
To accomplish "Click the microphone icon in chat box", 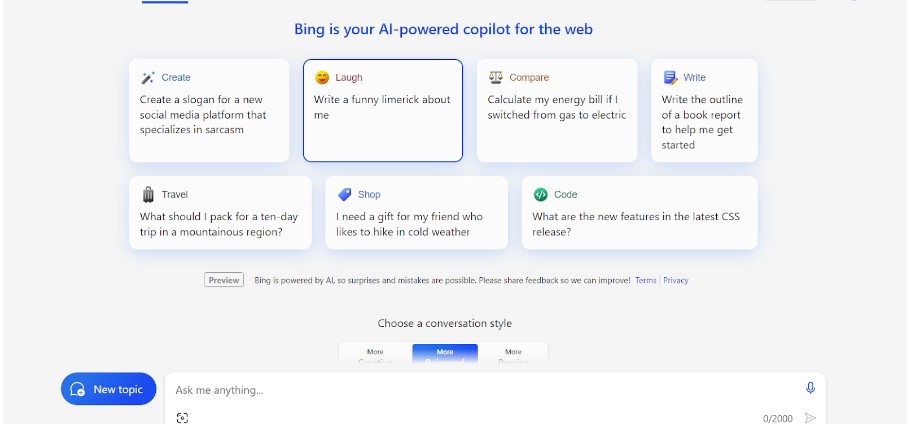I will point(810,388).
